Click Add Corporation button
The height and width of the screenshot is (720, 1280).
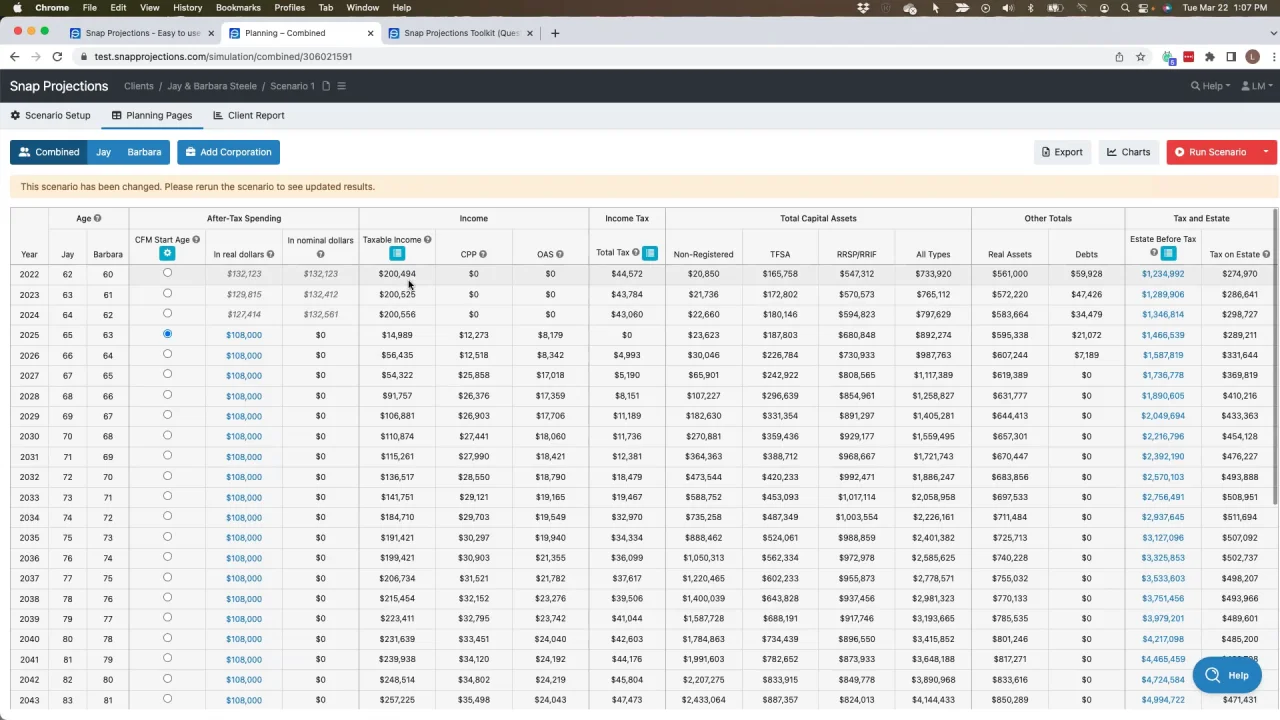point(228,152)
